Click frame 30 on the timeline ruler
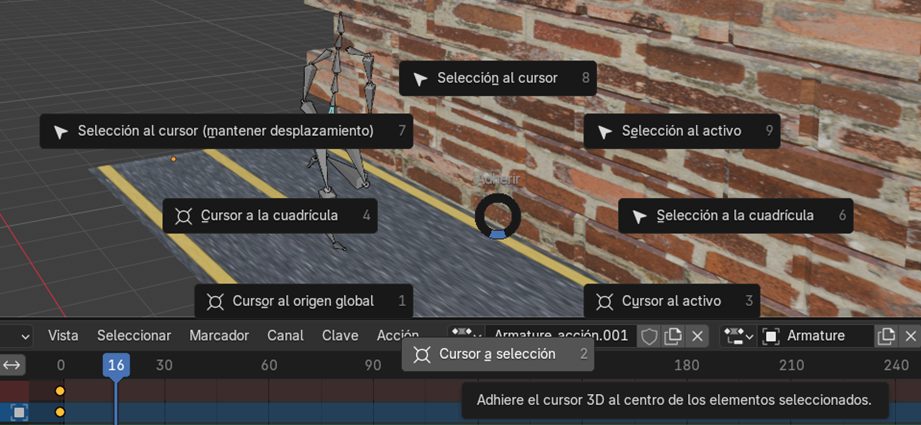Image resolution: width=921 pixels, height=425 pixels. tap(164, 365)
